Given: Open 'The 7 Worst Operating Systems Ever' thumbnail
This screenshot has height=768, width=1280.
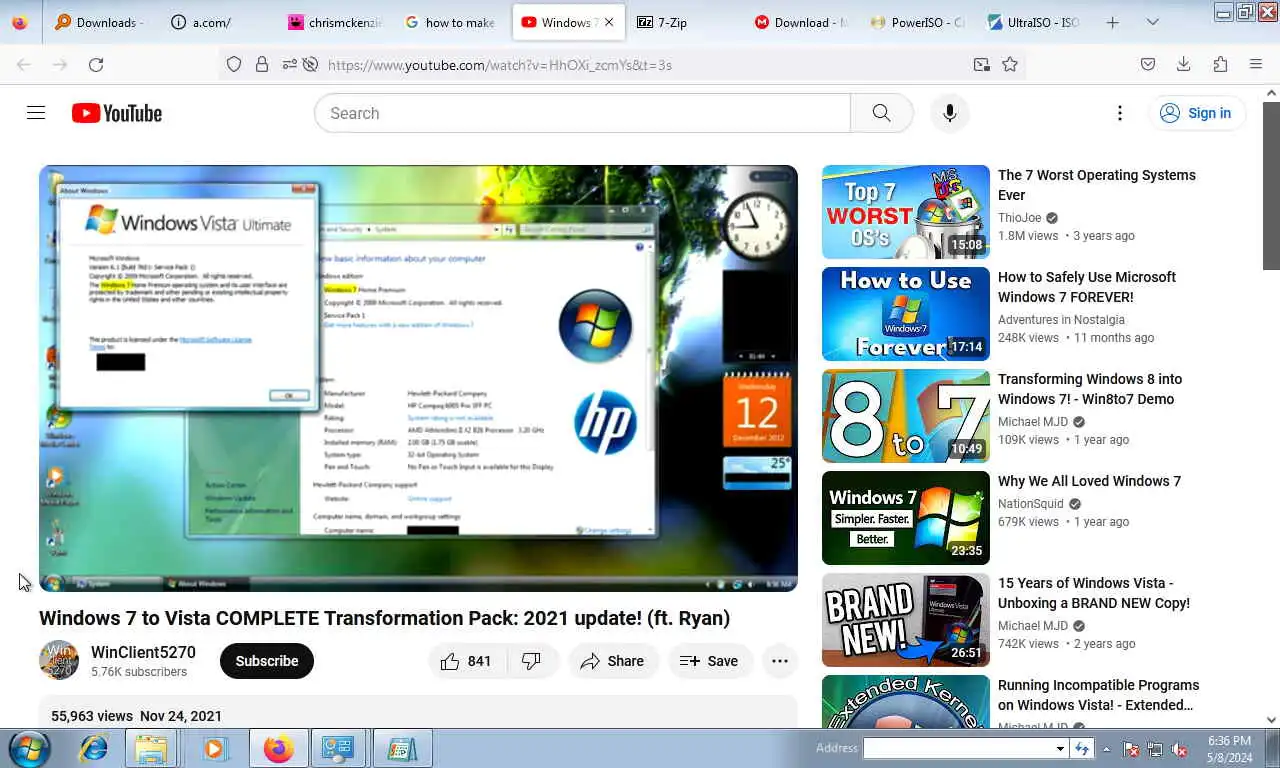Looking at the screenshot, I should 906,212.
